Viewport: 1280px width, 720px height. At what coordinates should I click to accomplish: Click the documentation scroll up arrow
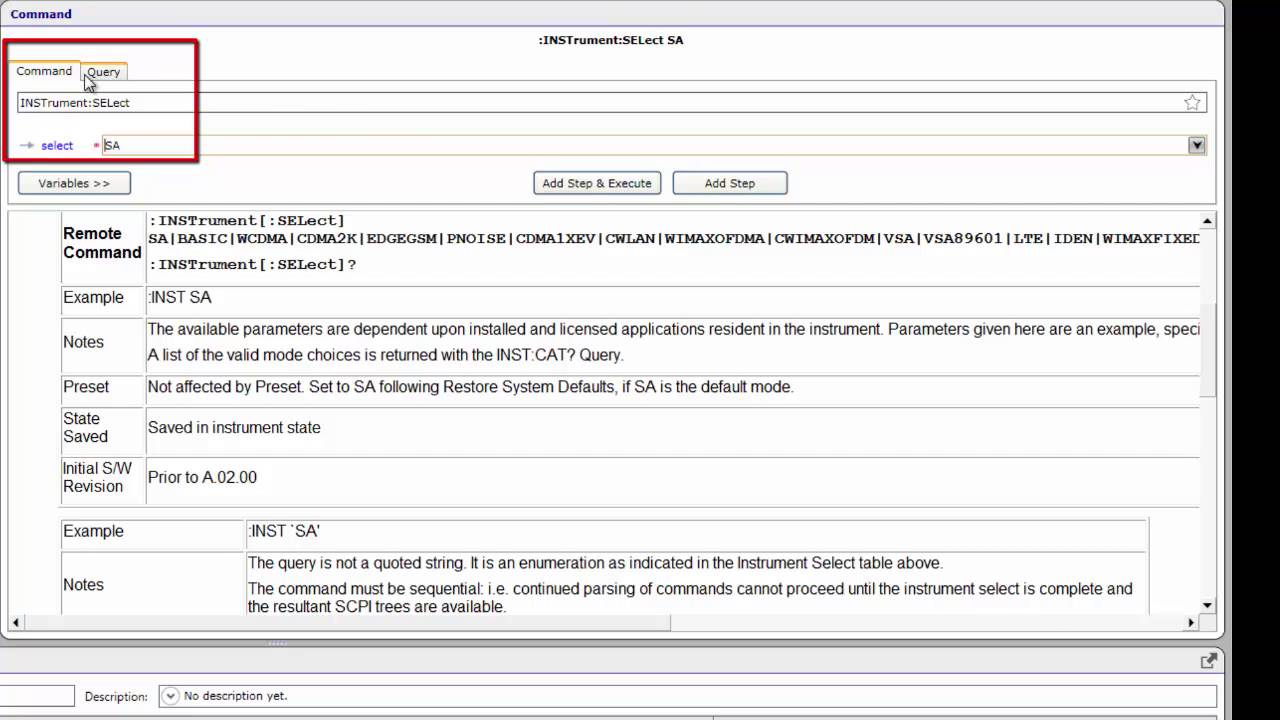1207,221
